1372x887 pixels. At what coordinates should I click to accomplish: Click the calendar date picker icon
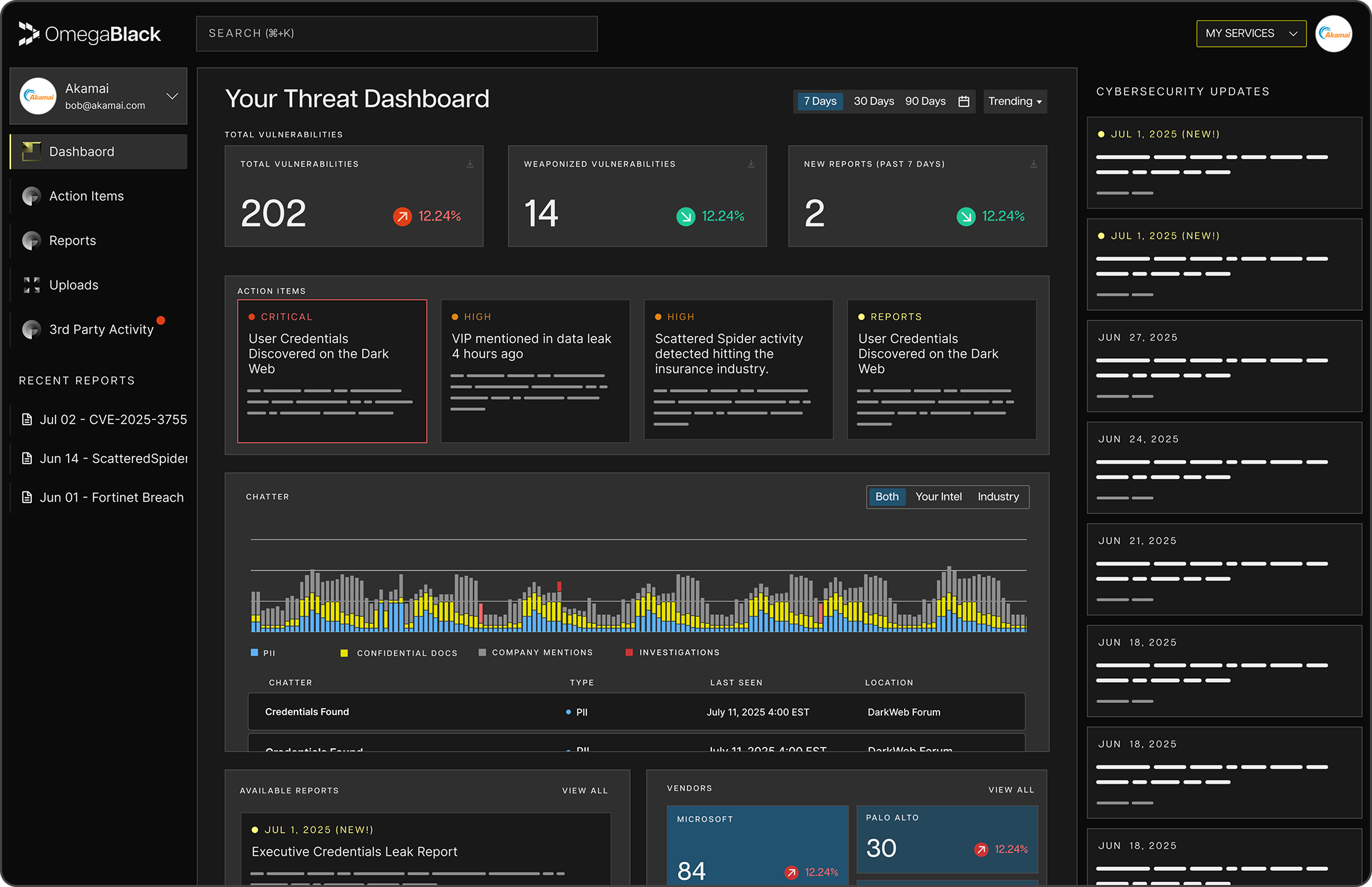click(963, 101)
